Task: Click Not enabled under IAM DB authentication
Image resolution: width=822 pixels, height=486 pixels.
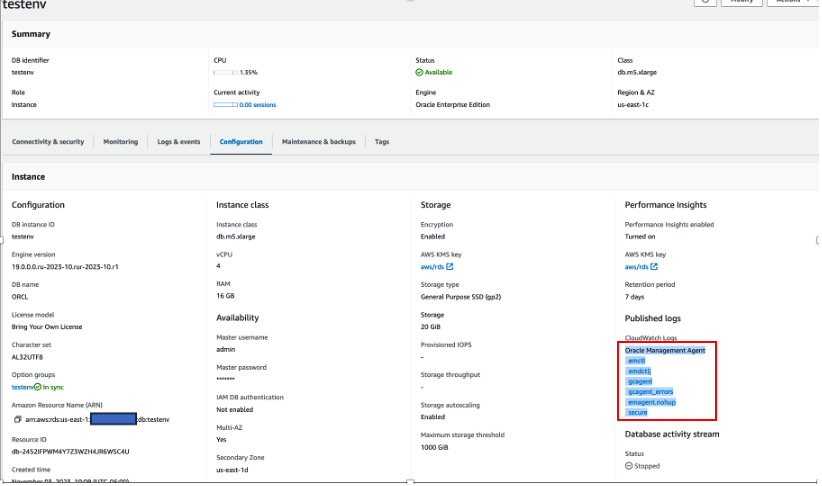Action: (x=235, y=409)
